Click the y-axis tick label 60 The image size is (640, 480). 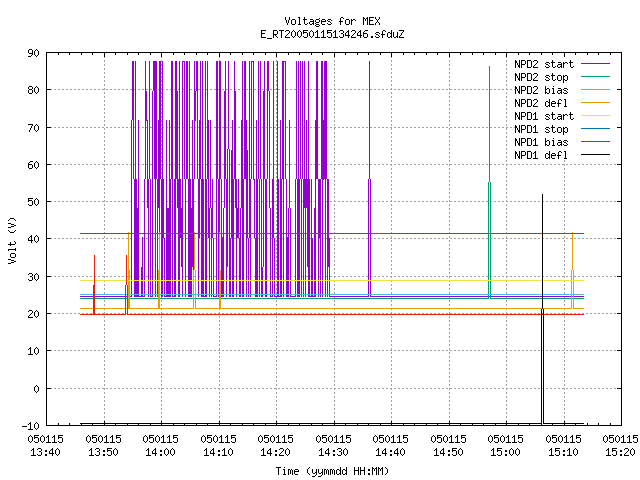point(33,165)
